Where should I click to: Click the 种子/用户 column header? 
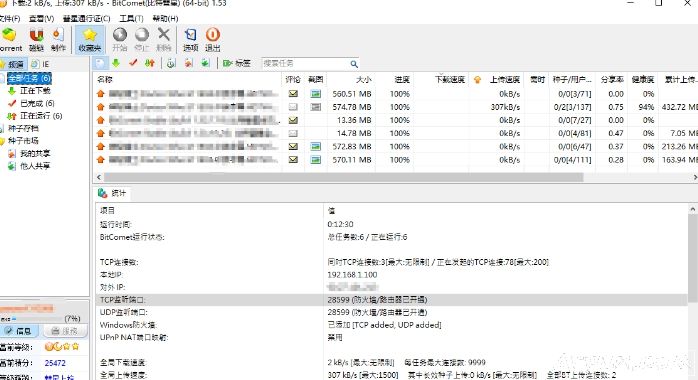click(x=572, y=79)
